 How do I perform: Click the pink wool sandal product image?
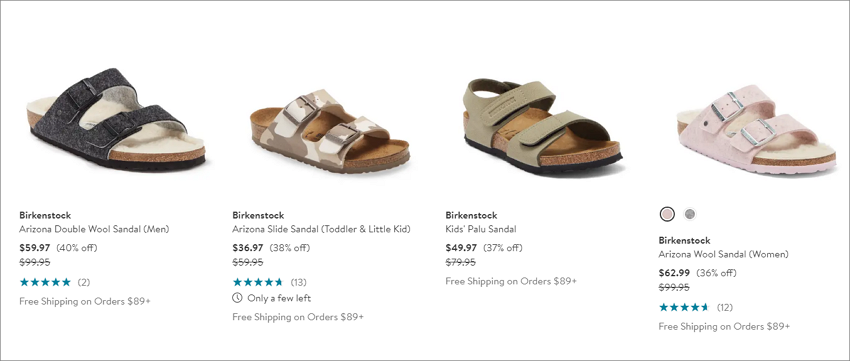click(x=756, y=130)
